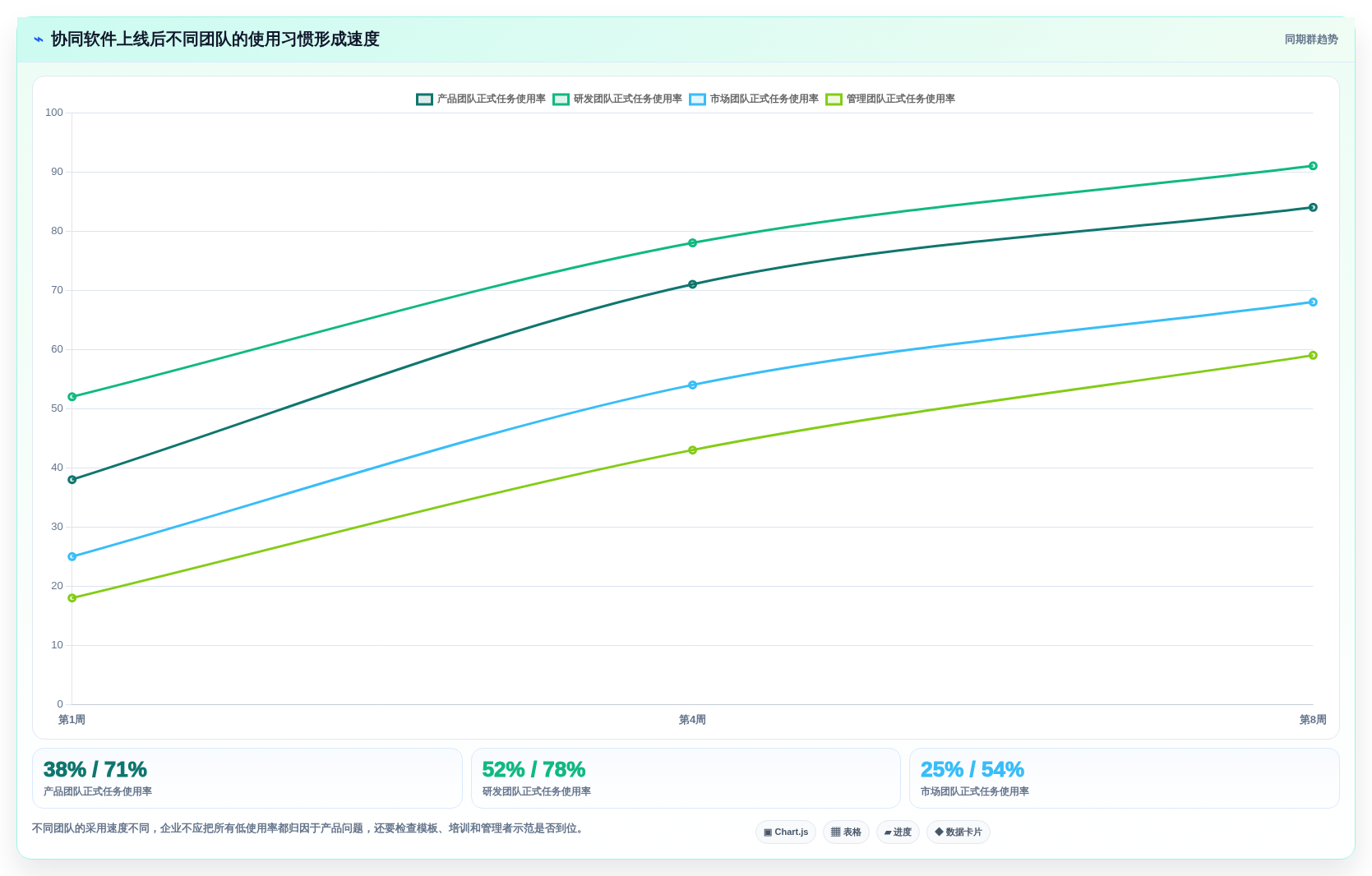The height and width of the screenshot is (876, 1372).
Task: Select 研发团队 data point at 第8周
Action: 1313,166
